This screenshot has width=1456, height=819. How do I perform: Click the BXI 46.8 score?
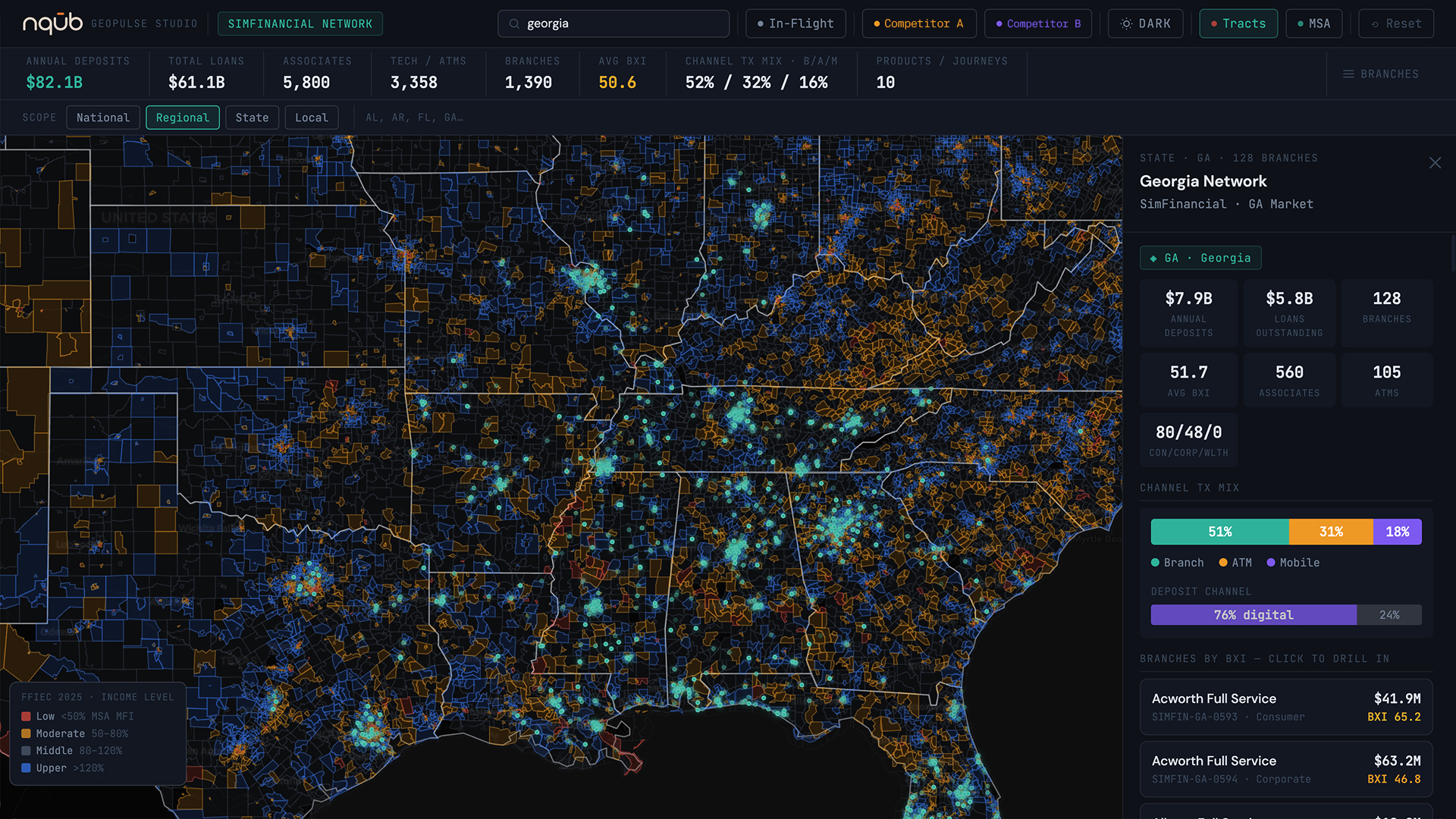pos(1394,780)
